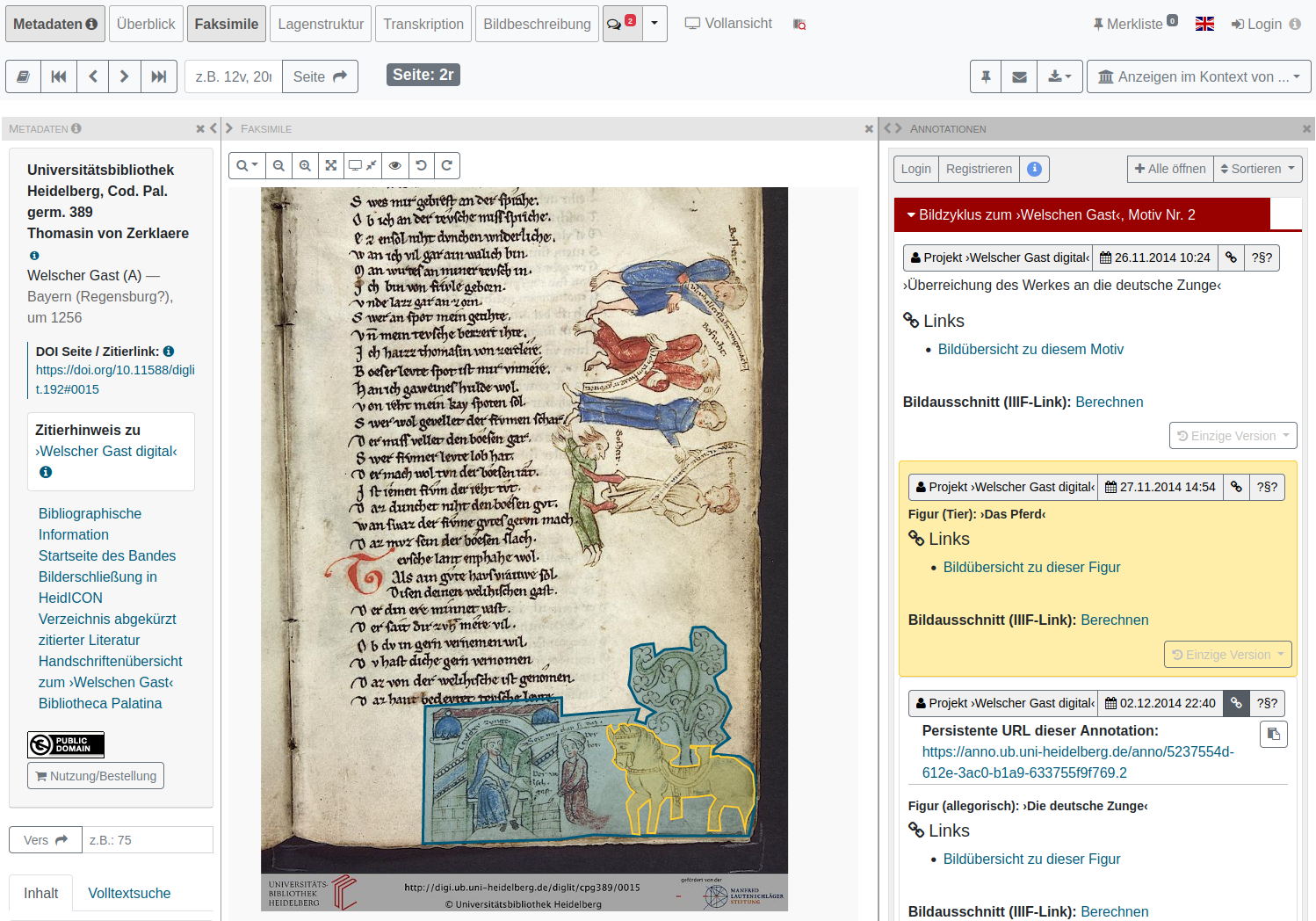The image size is (1316, 921).
Task: Open the book overview icon in navigation
Action: 24,76
